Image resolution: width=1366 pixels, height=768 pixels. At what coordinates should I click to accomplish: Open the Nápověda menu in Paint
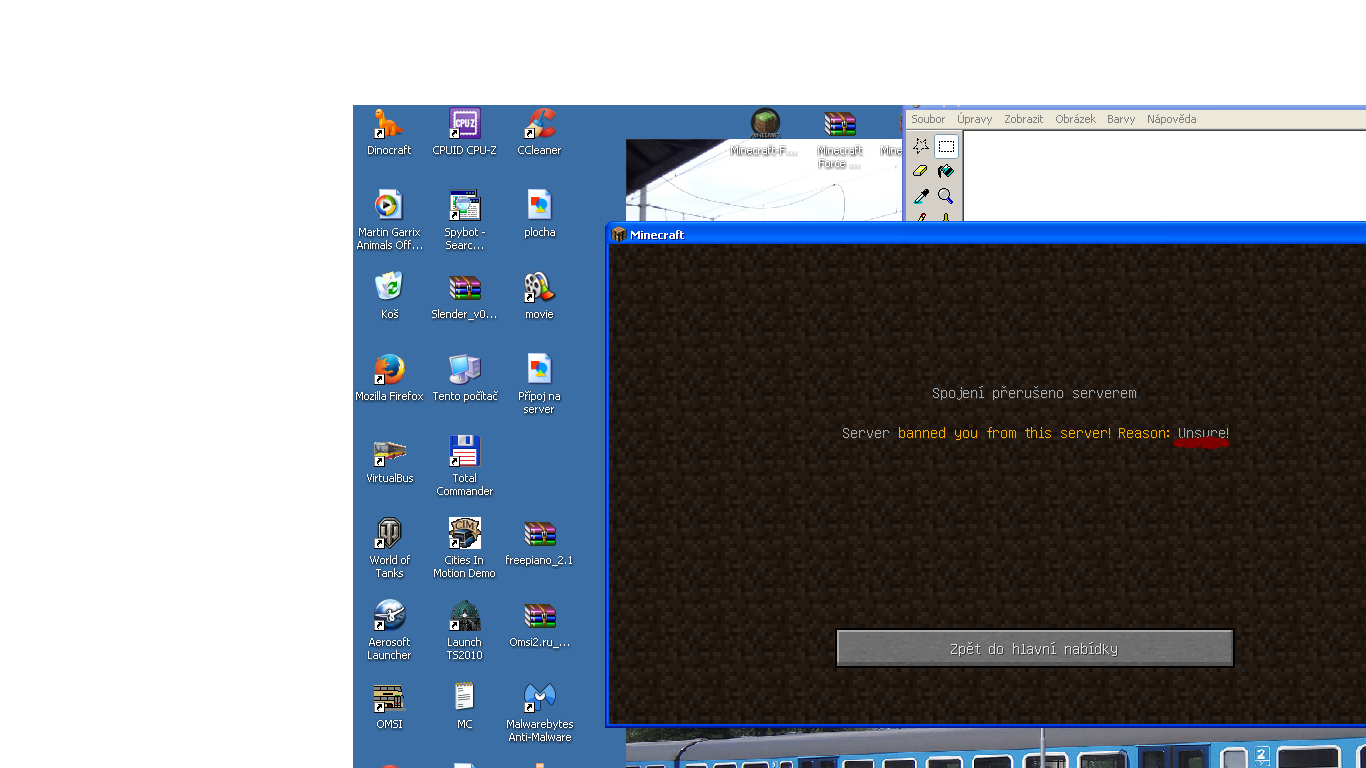pos(1171,119)
